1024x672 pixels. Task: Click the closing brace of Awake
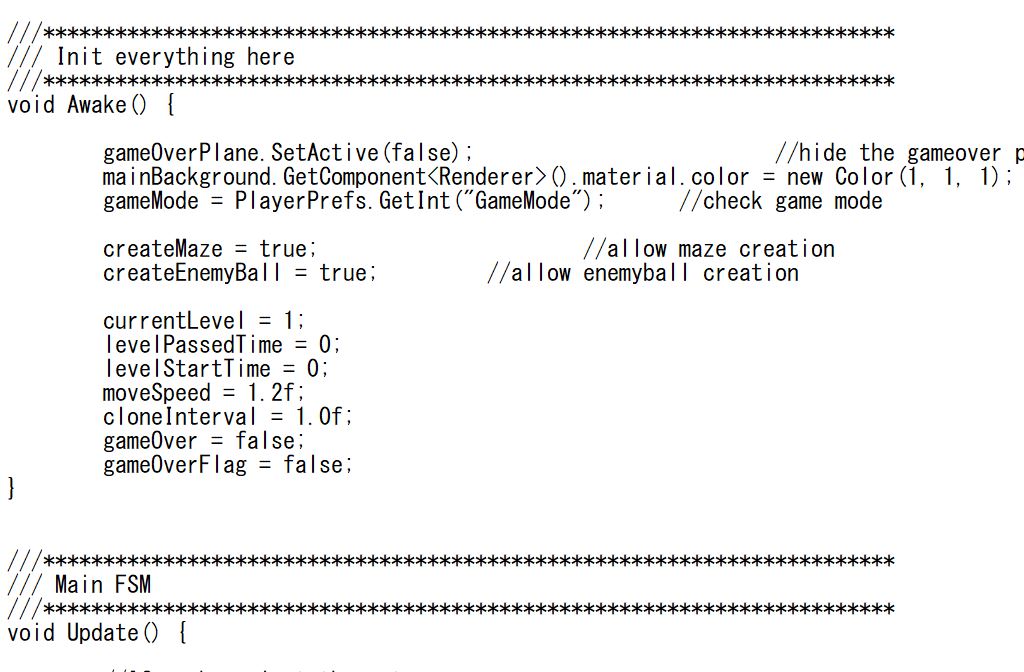[x=11, y=488]
